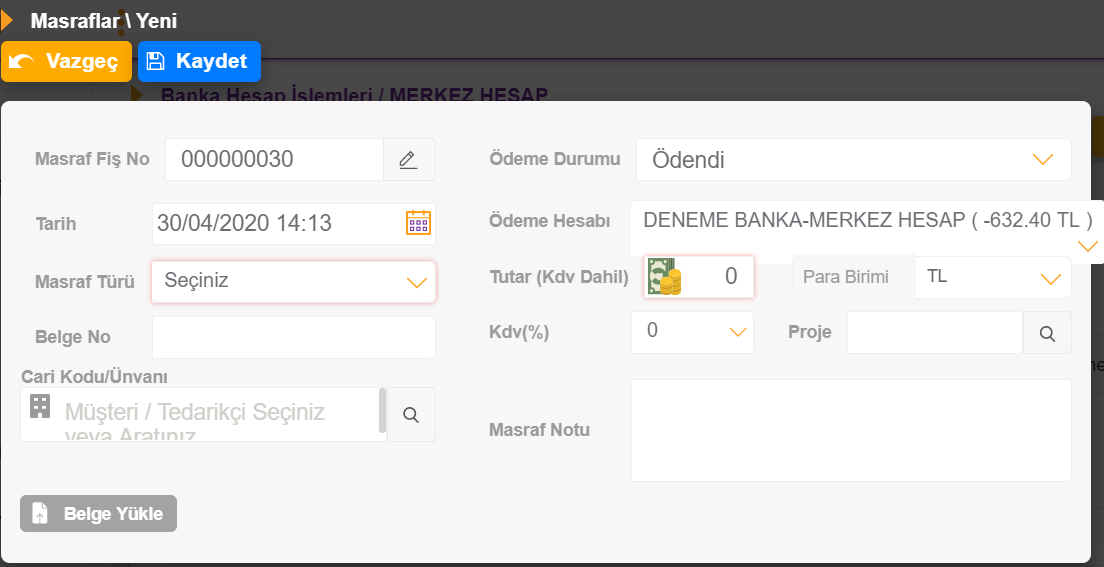Open the Para Birimi TL dropdown
This screenshot has height=567, width=1104.
(993, 278)
